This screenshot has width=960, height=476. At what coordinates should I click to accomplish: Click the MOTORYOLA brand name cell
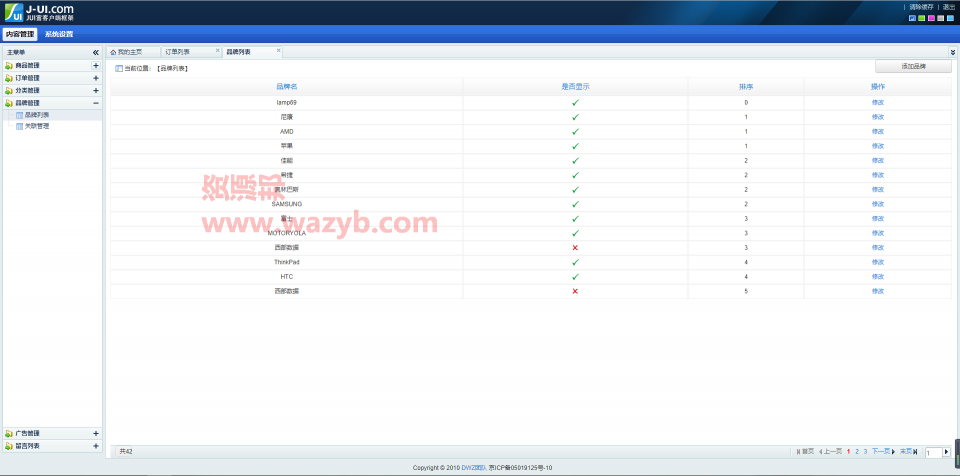[287, 233]
